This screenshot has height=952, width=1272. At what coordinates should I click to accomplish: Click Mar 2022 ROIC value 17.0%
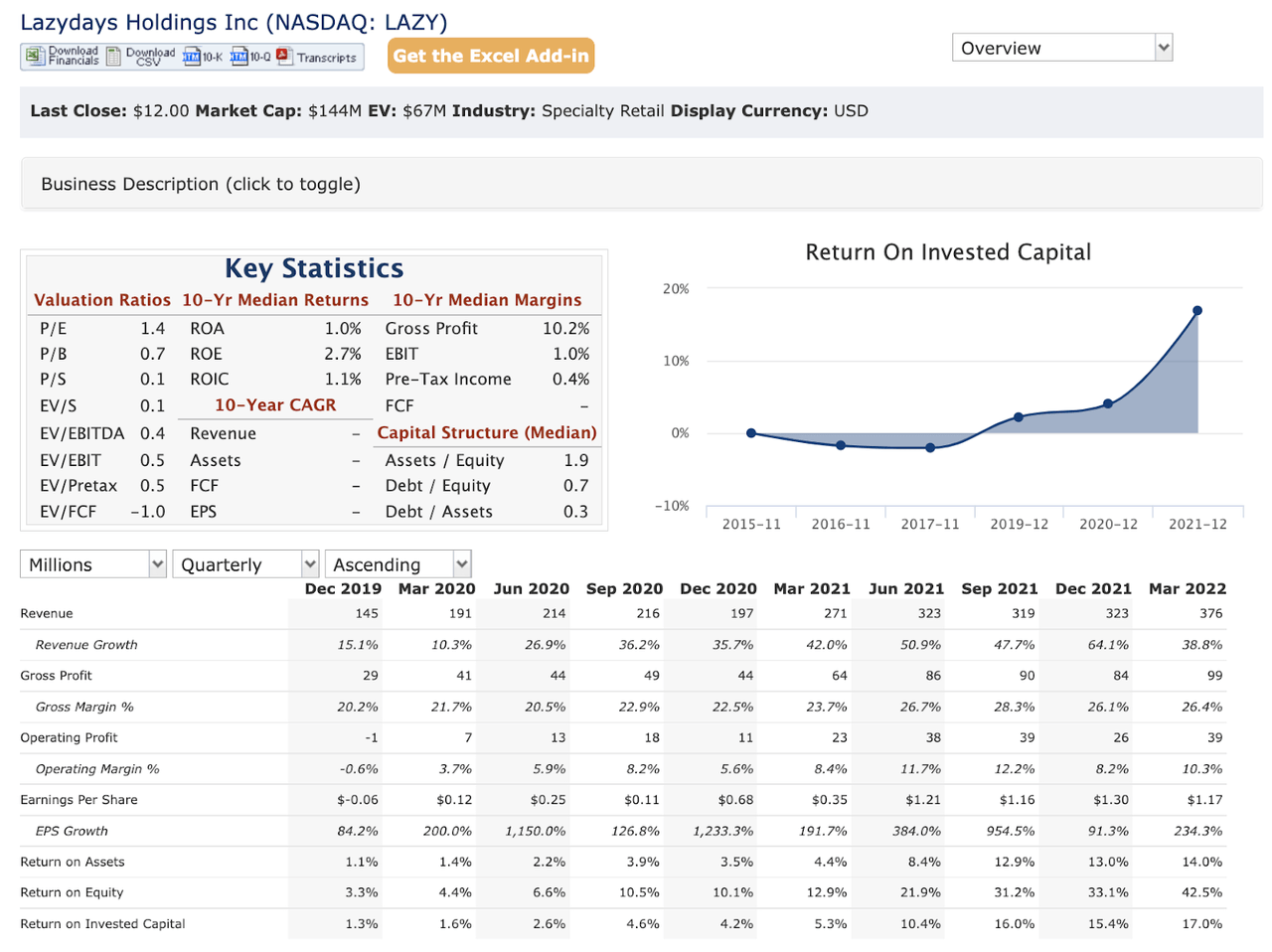(1202, 924)
